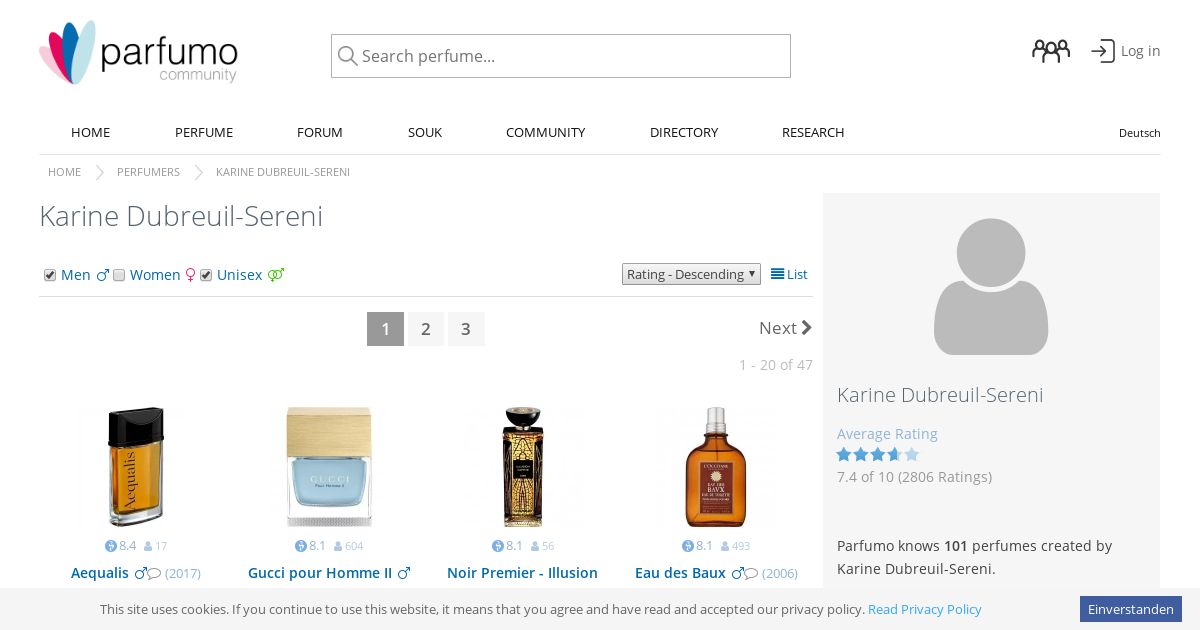Click the magnifier icon in search box
Viewport: 1200px width, 630px height.
point(347,56)
